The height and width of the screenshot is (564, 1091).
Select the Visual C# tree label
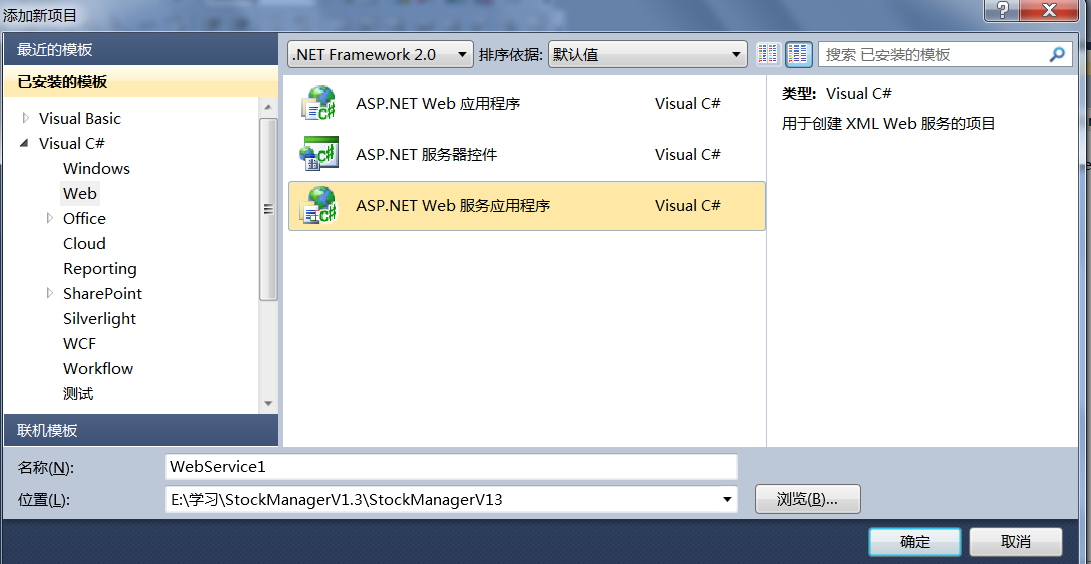click(72, 143)
